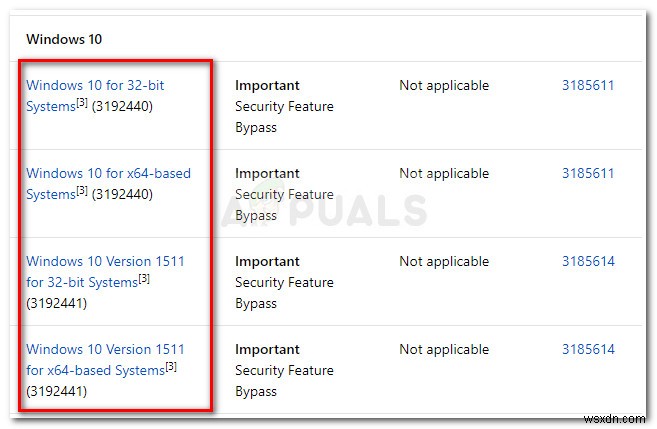
Task: Click 3185611 link in the x64-based Systems row
Action: click(x=588, y=174)
